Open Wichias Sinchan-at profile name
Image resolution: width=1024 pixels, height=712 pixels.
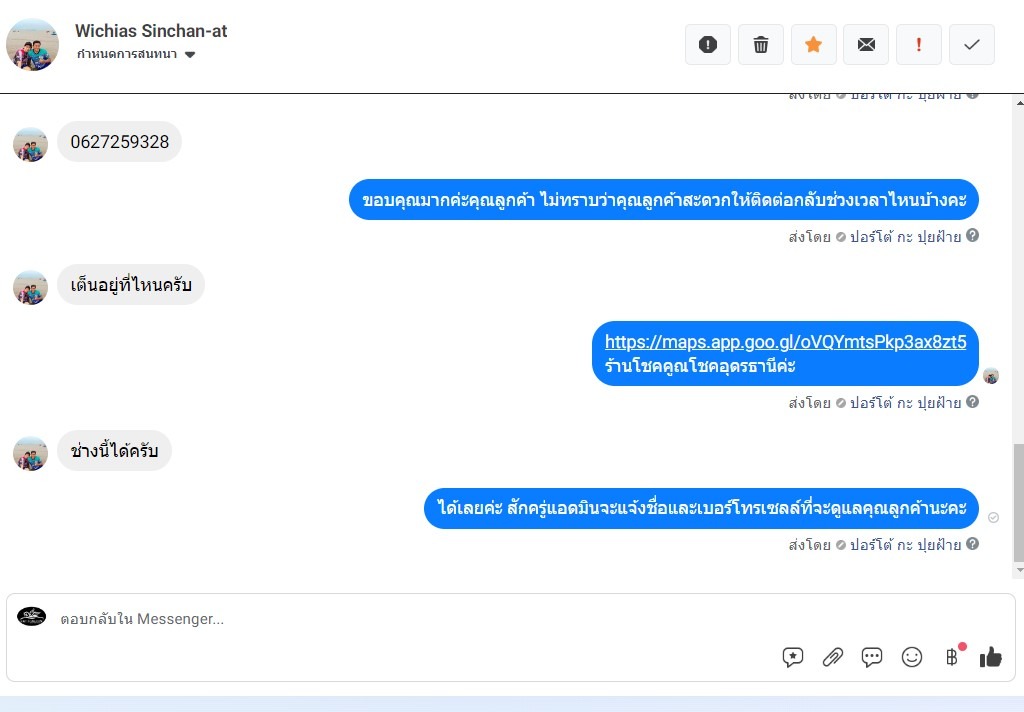click(x=151, y=31)
